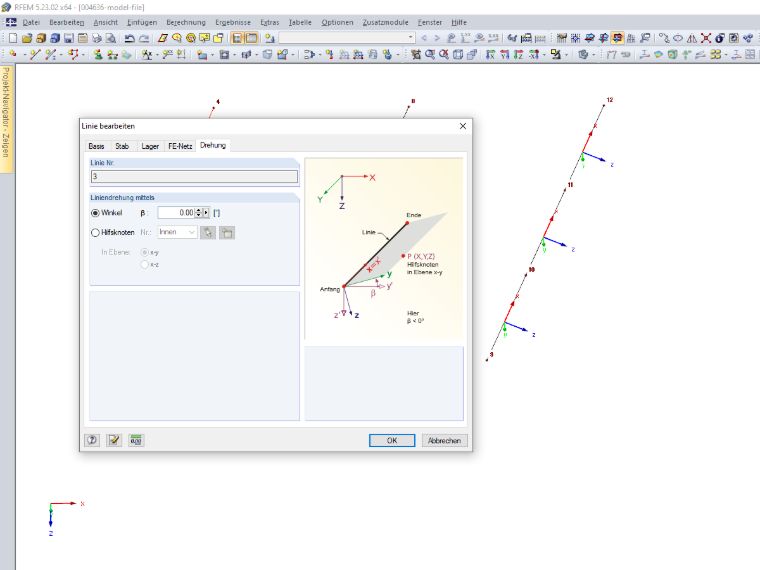Open info about object icon
This screenshot has height=570, width=760.
pos(720,38)
